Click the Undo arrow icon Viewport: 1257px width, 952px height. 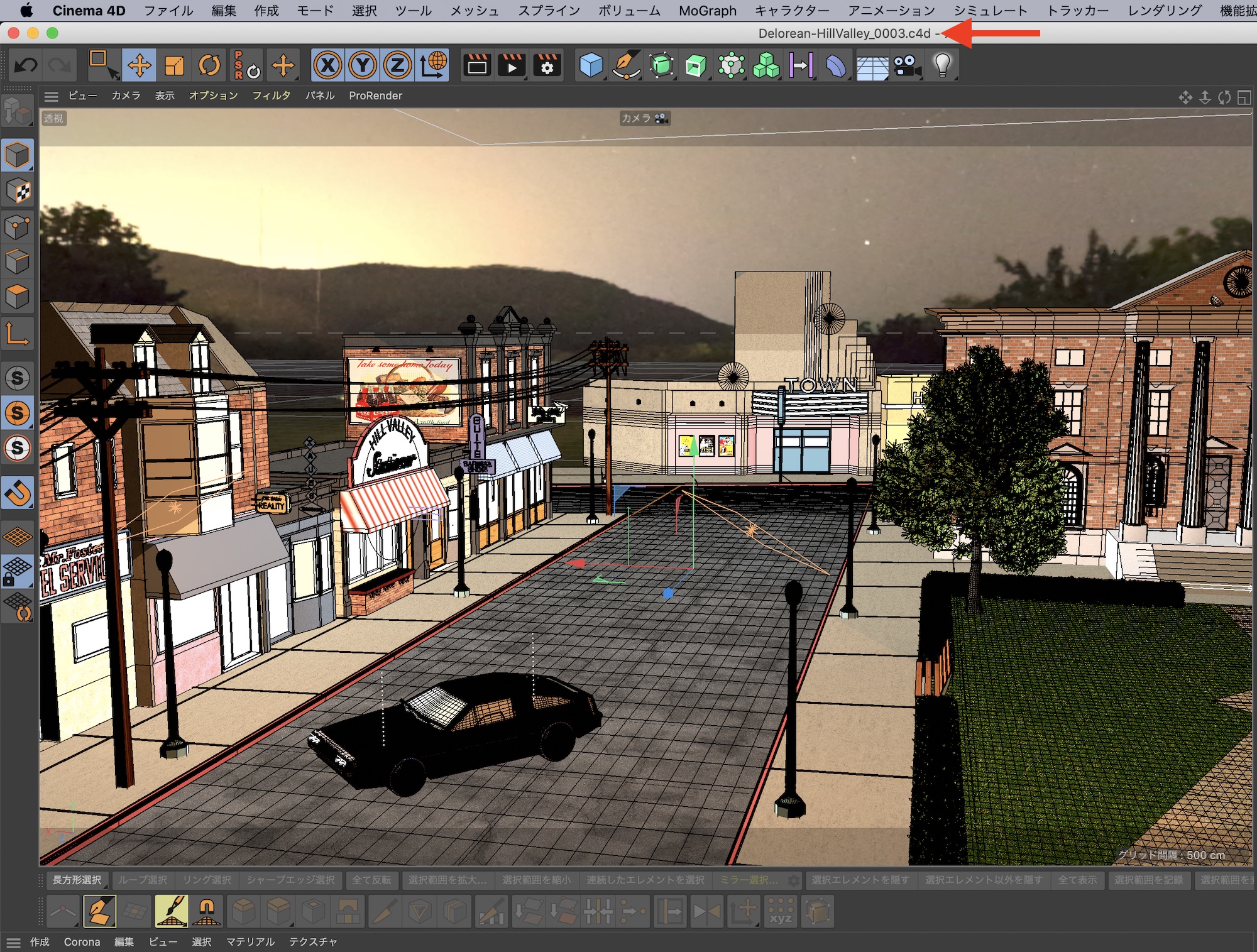(x=26, y=65)
